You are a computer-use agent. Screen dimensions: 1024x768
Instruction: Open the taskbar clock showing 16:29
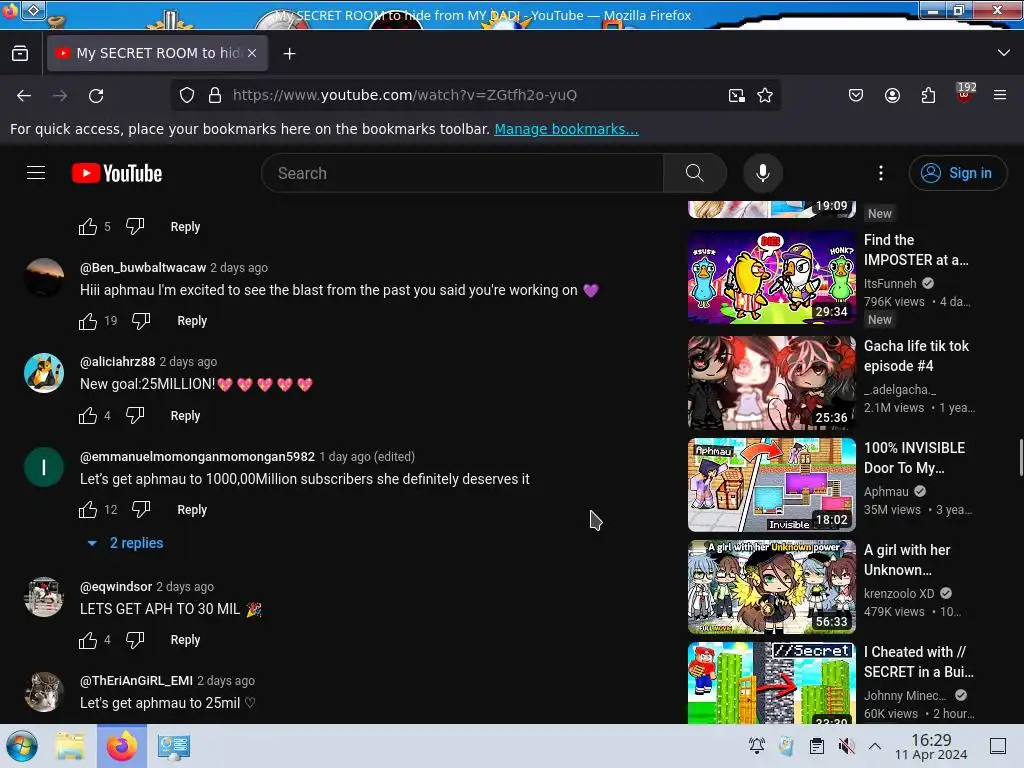pyautogui.click(x=931, y=746)
